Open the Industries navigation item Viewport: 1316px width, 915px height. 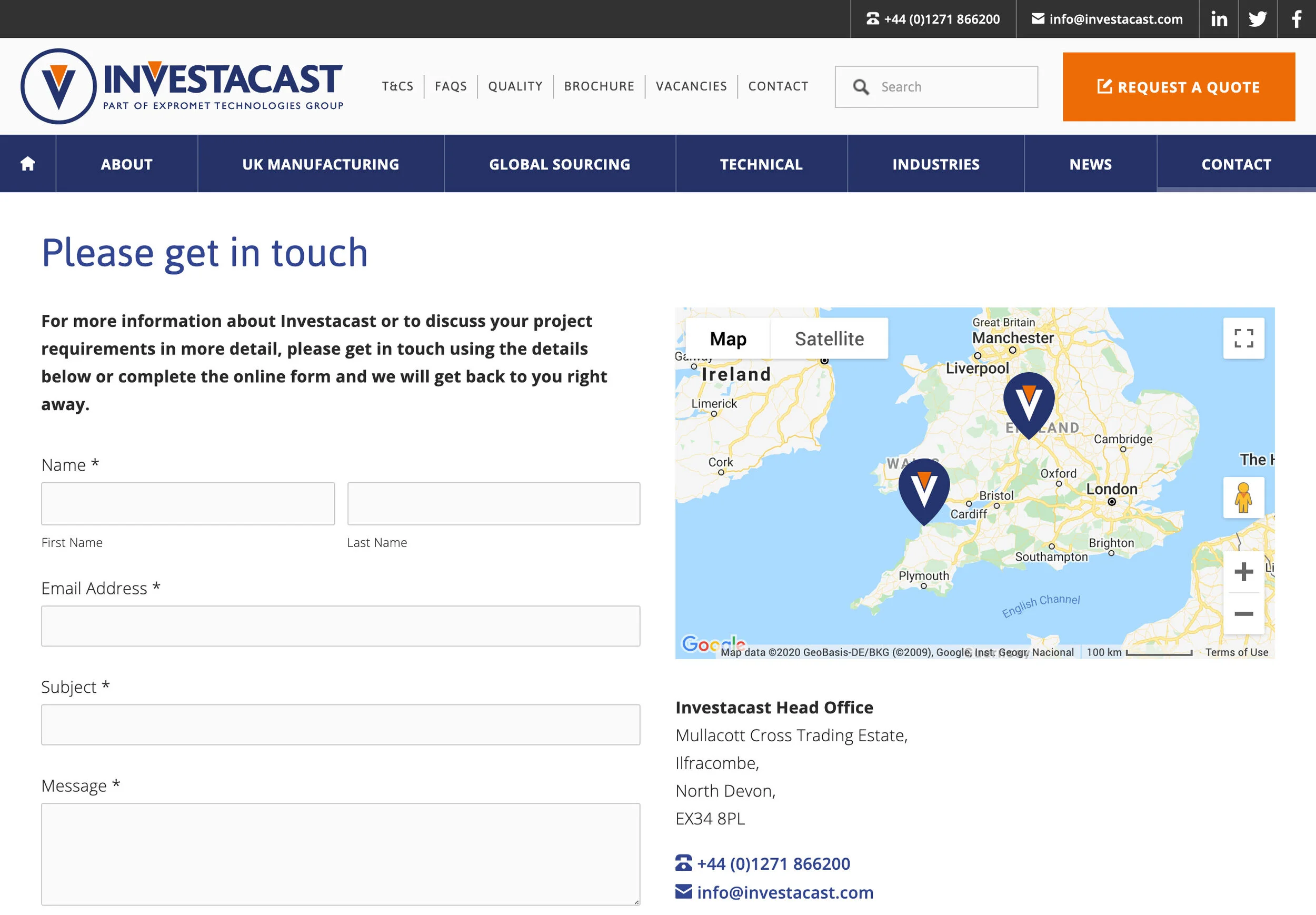935,164
